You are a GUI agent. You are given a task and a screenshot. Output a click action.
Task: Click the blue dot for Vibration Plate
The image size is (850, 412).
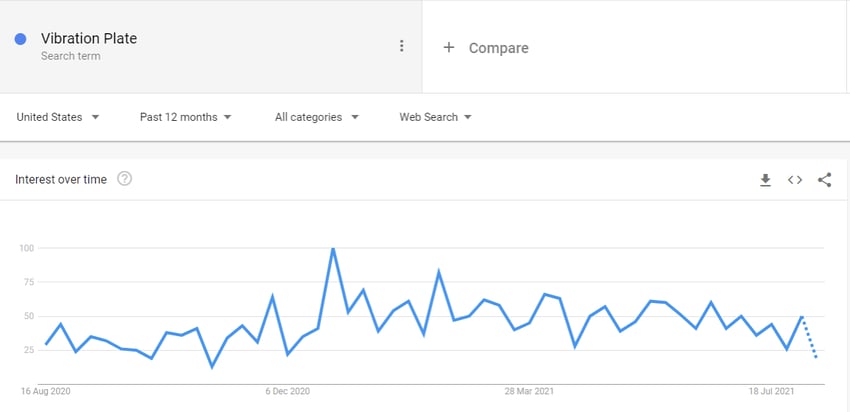tap(21, 39)
